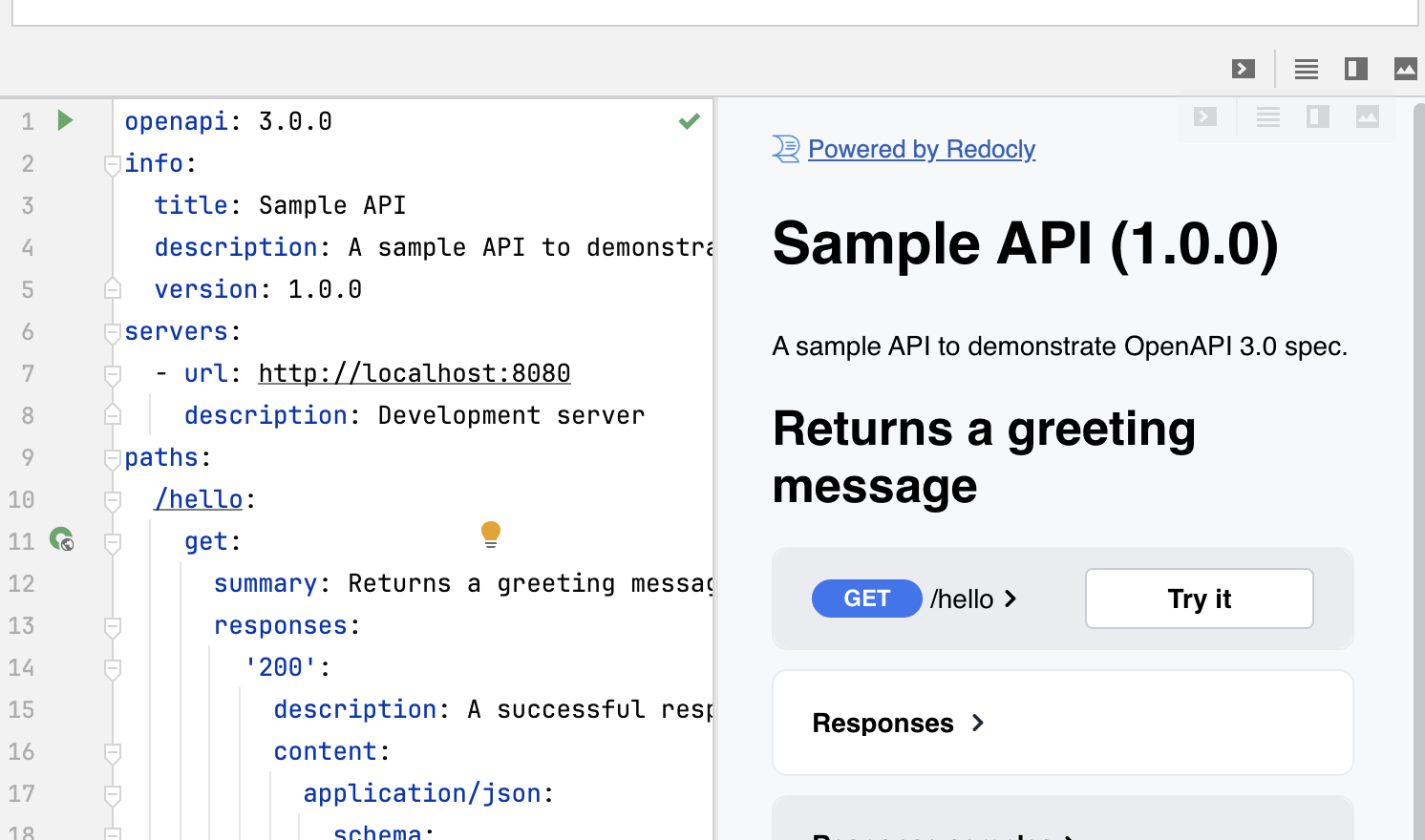Click the end-of-block fold marker on line 8

[113, 414]
